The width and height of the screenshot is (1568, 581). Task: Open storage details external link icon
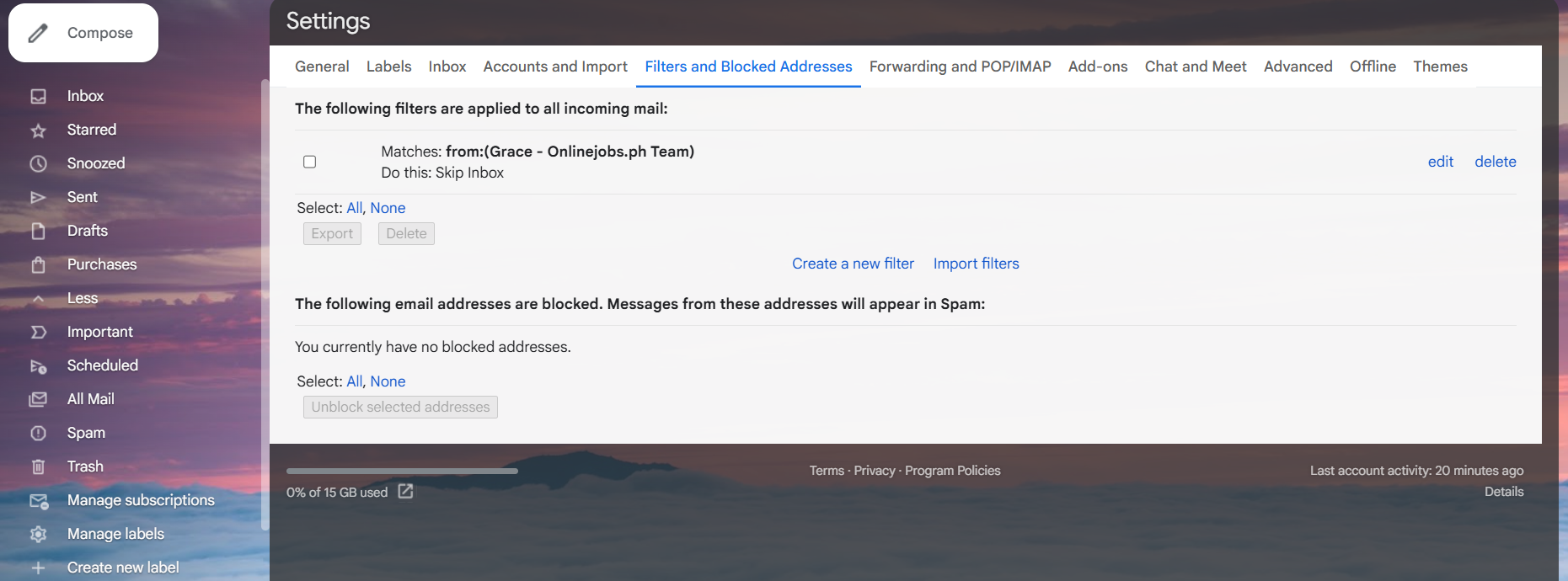click(x=405, y=491)
